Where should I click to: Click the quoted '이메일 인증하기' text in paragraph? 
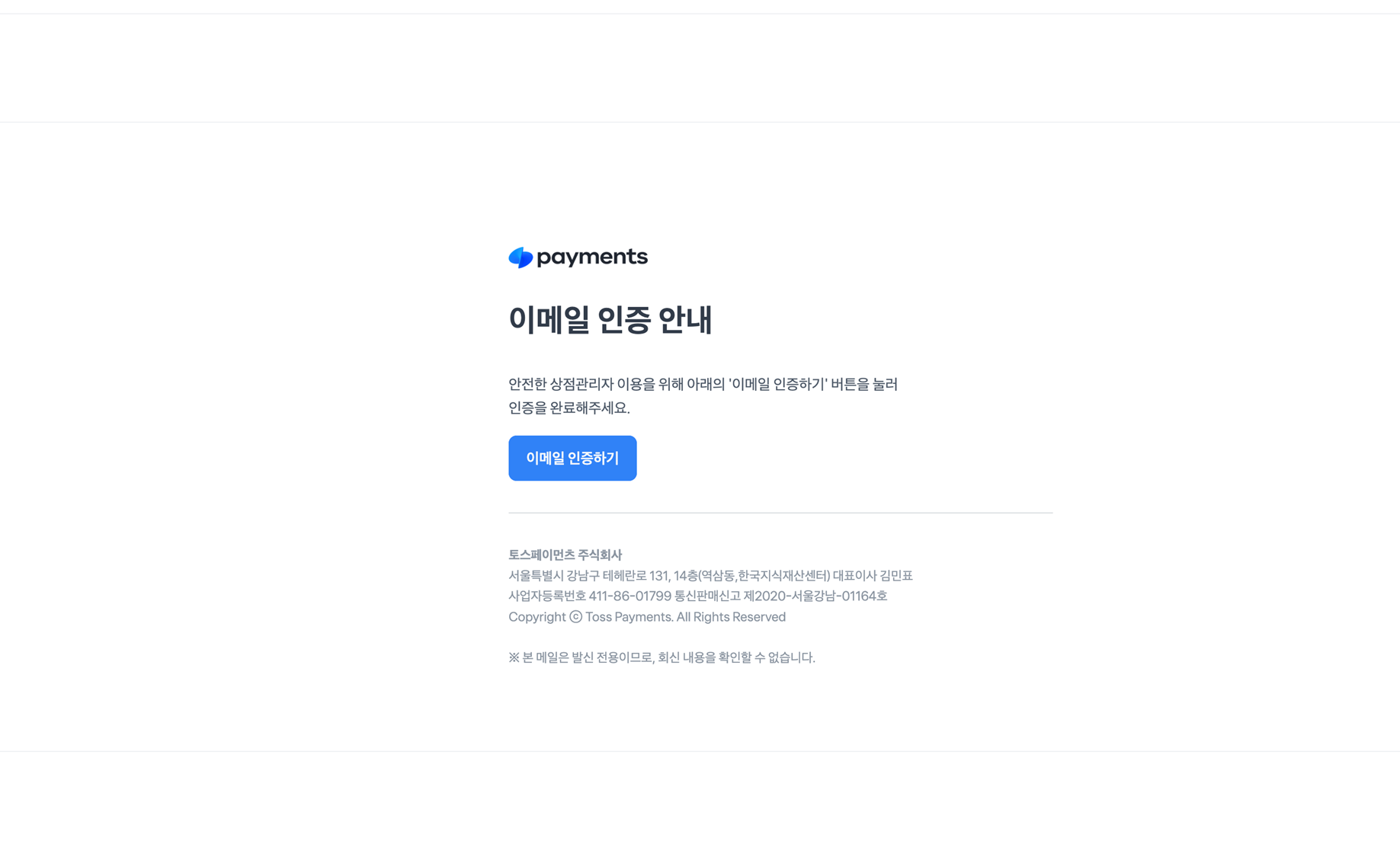777,384
